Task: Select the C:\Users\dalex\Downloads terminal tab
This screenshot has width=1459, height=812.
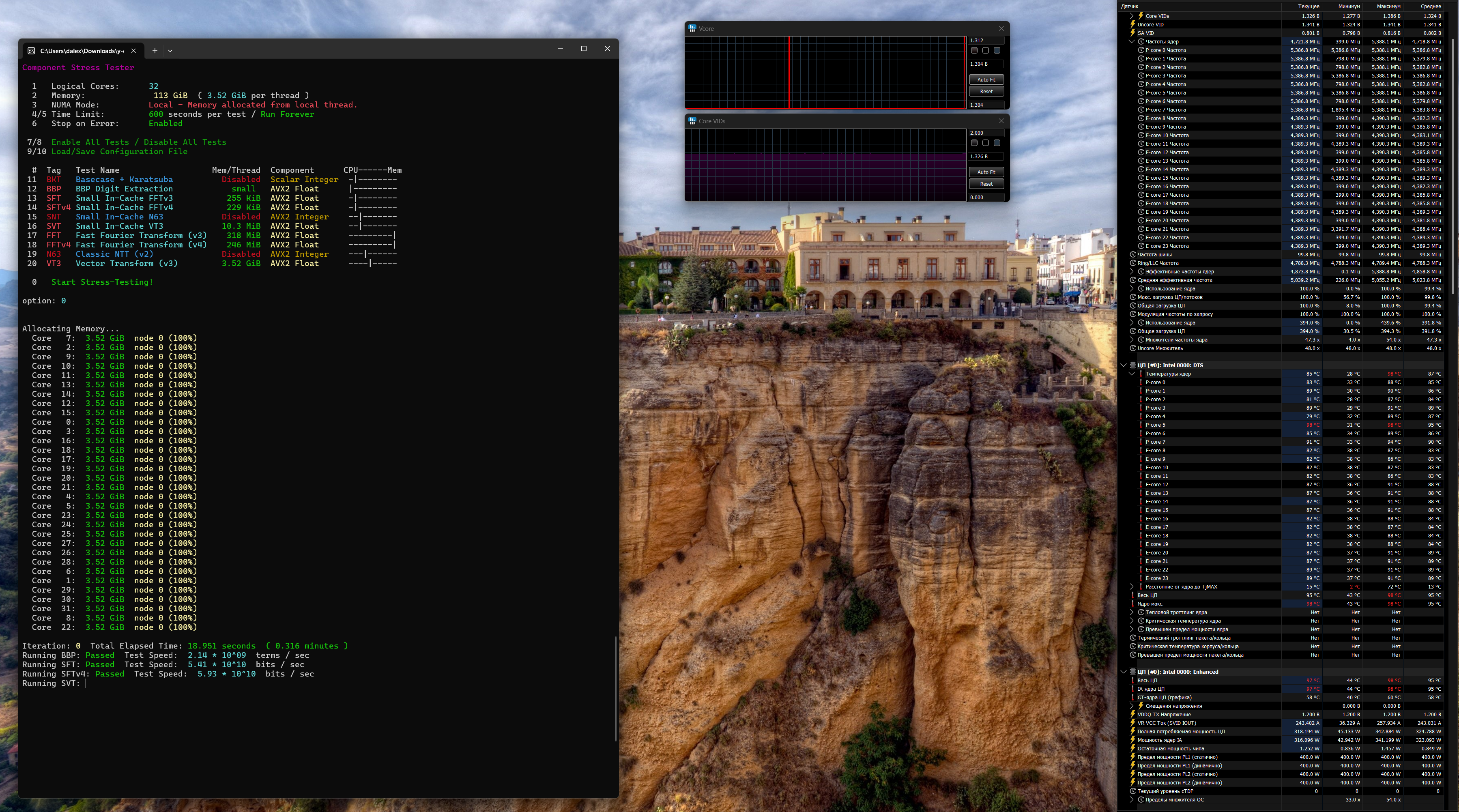Action: click(82, 50)
